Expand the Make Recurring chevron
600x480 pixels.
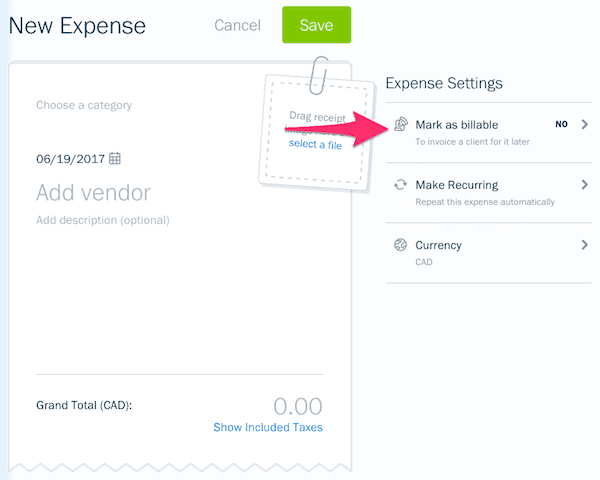[585, 185]
